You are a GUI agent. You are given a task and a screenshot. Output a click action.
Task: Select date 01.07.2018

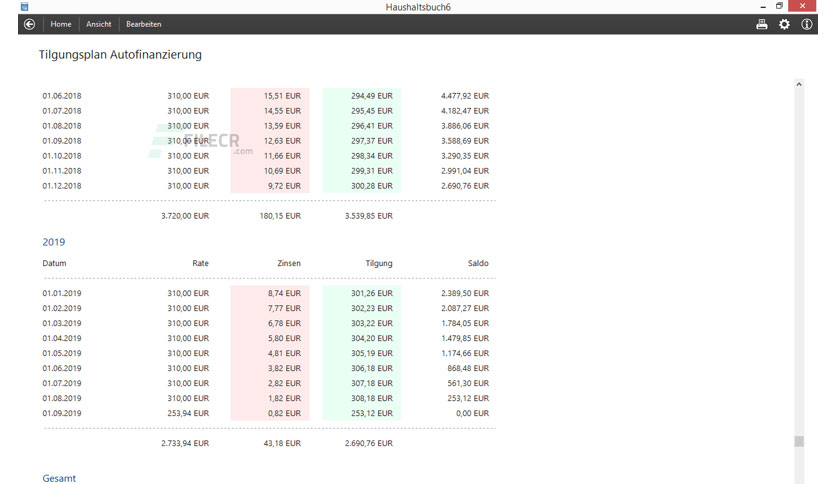[62, 111]
